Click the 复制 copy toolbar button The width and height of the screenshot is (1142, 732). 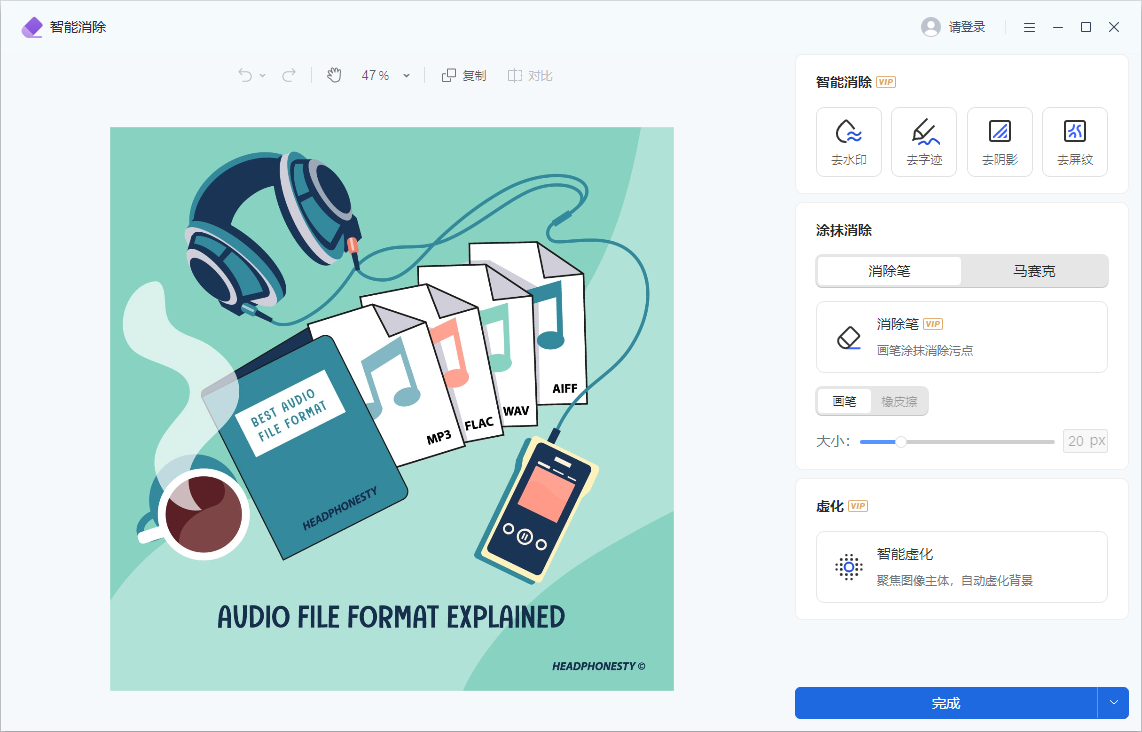pos(464,75)
